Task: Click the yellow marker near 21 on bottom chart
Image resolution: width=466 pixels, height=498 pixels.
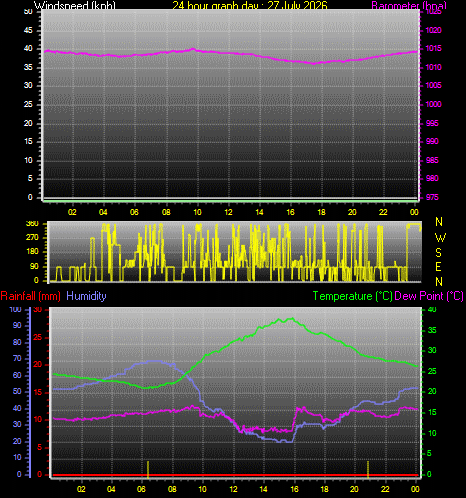Action: coord(368,469)
